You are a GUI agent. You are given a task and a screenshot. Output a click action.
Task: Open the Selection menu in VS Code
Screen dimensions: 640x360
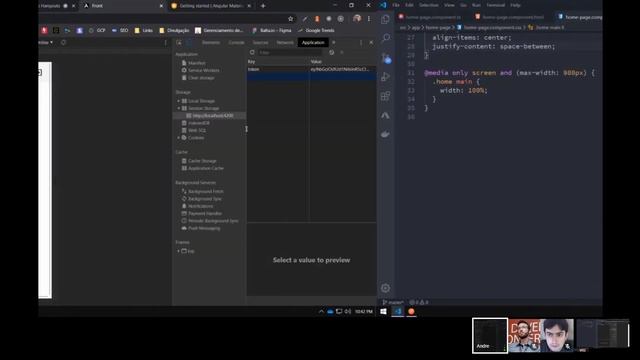point(429,5)
